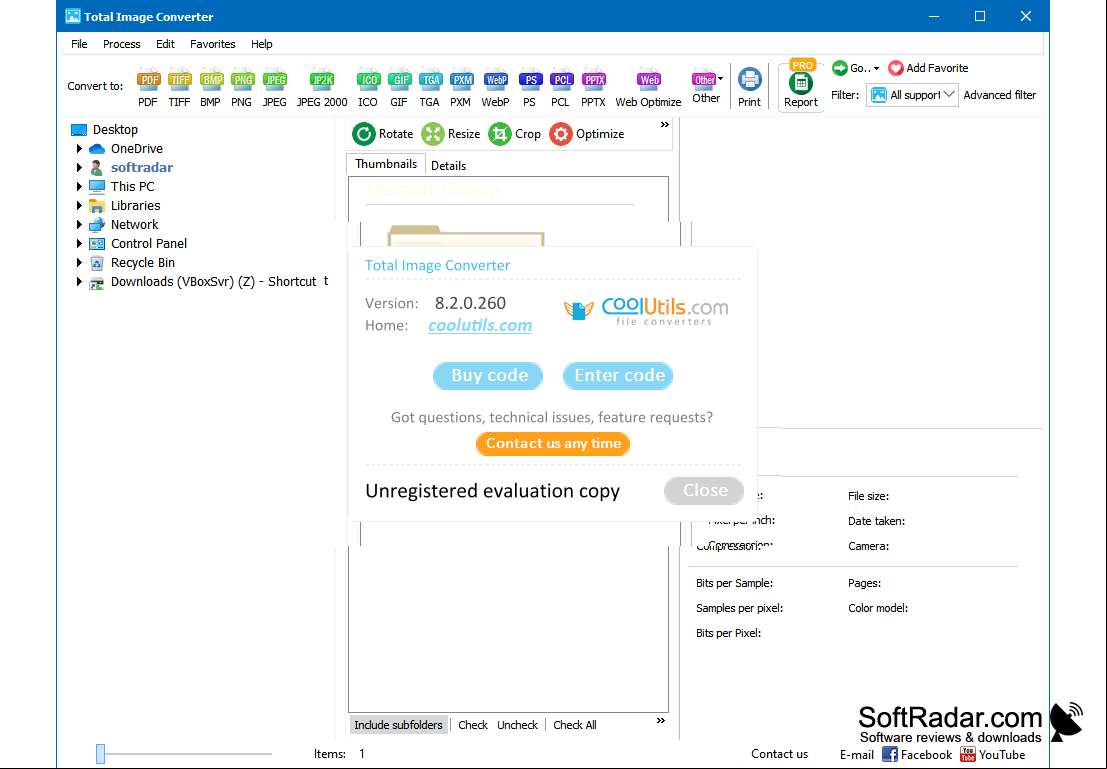Open the File menu

(79, 44)
